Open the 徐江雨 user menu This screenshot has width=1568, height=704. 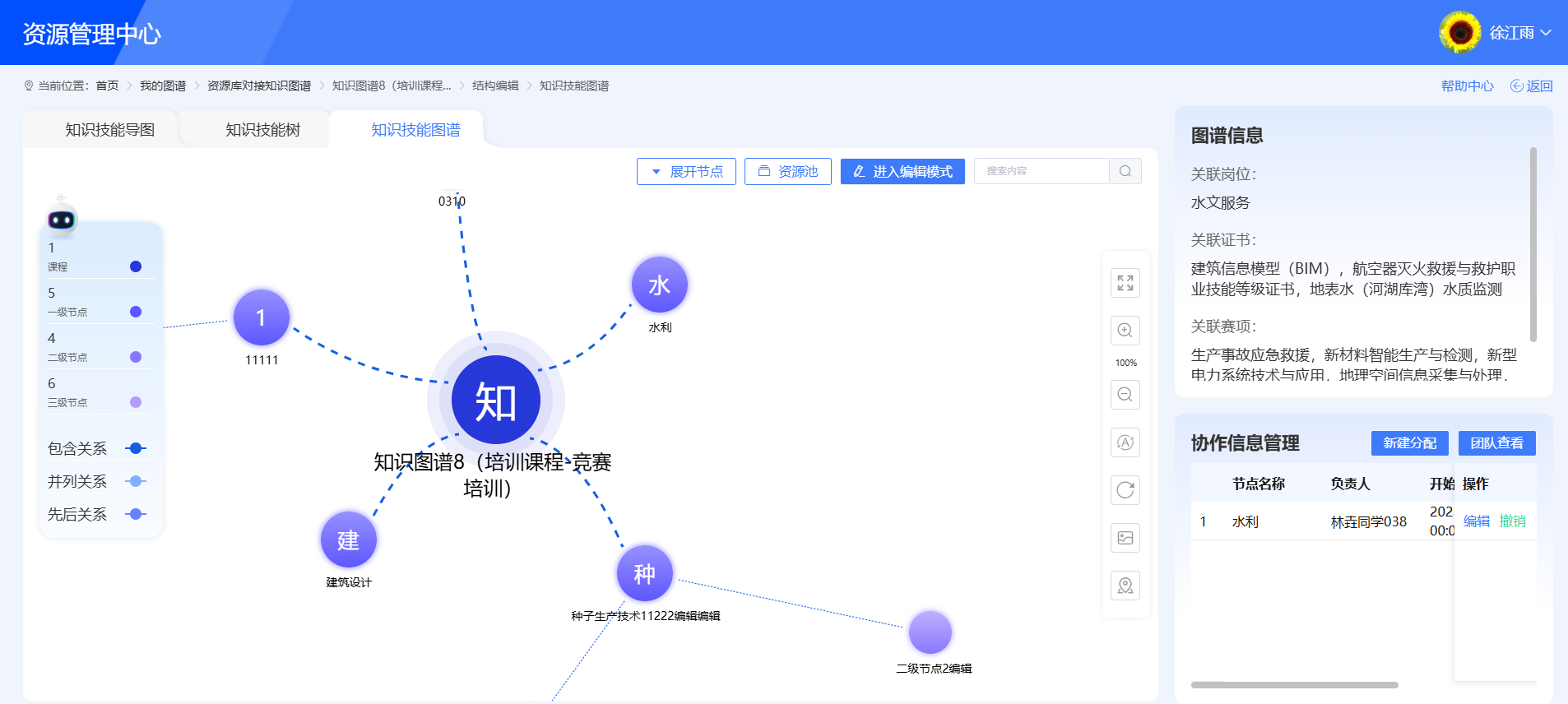(1510, 33)
